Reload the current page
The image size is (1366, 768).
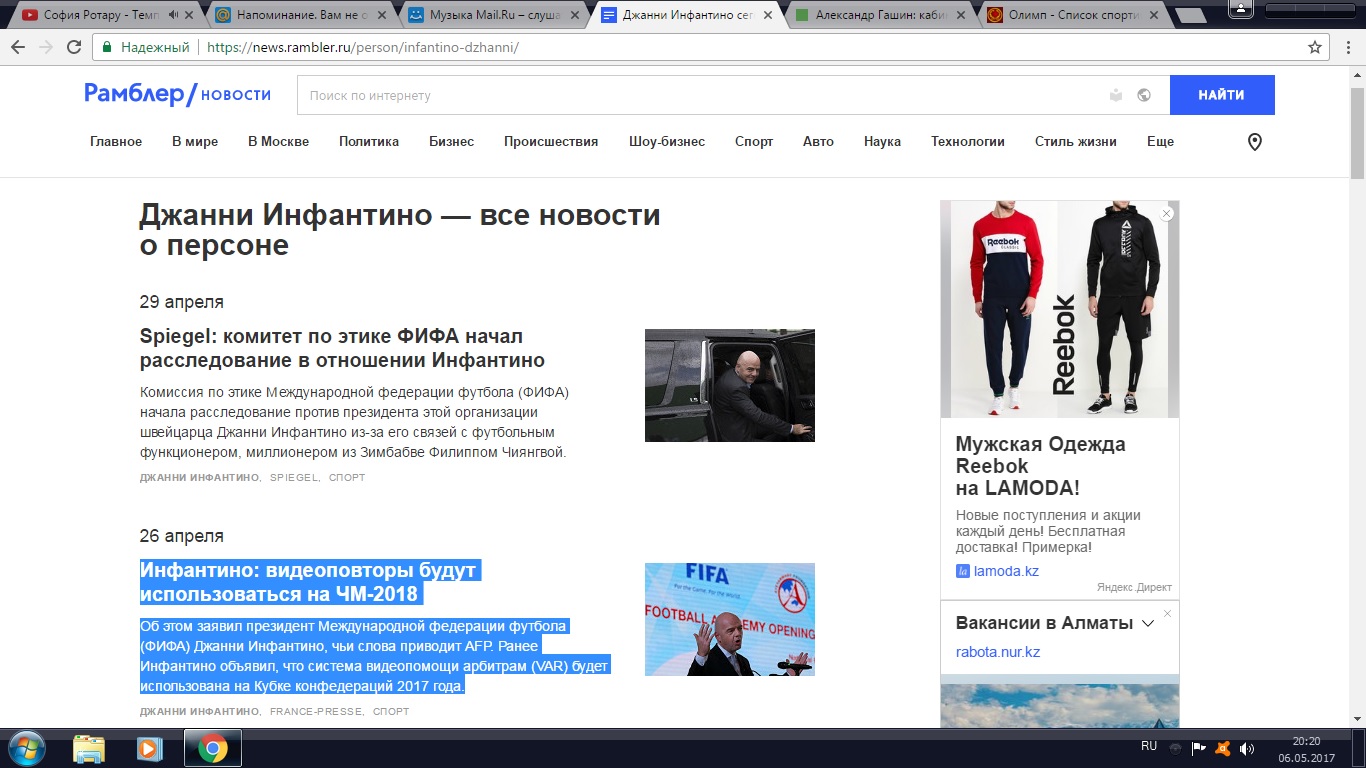pyautogui.click(x=74, y=47)
